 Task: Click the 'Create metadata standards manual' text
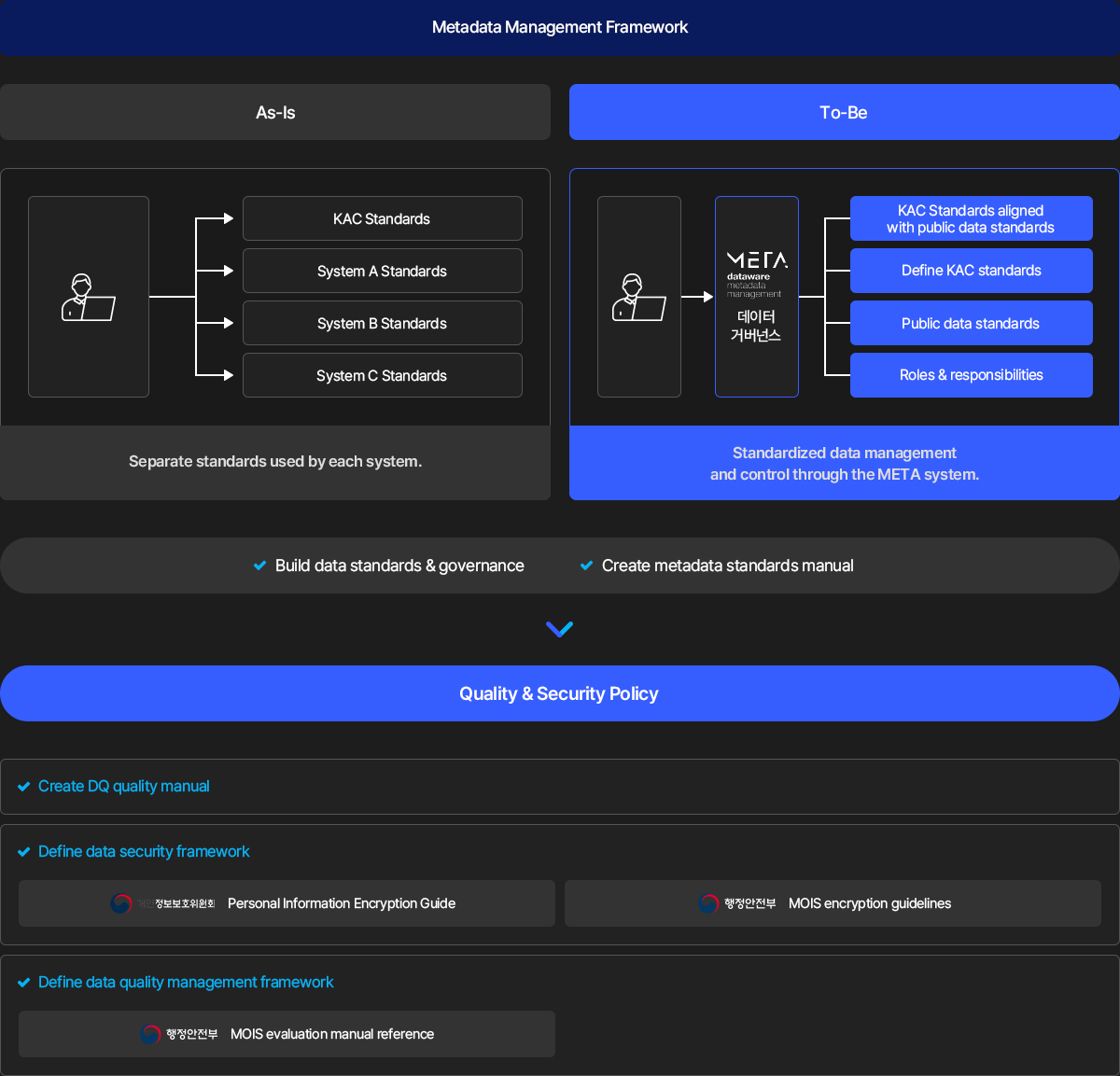[x=728, y=566]
